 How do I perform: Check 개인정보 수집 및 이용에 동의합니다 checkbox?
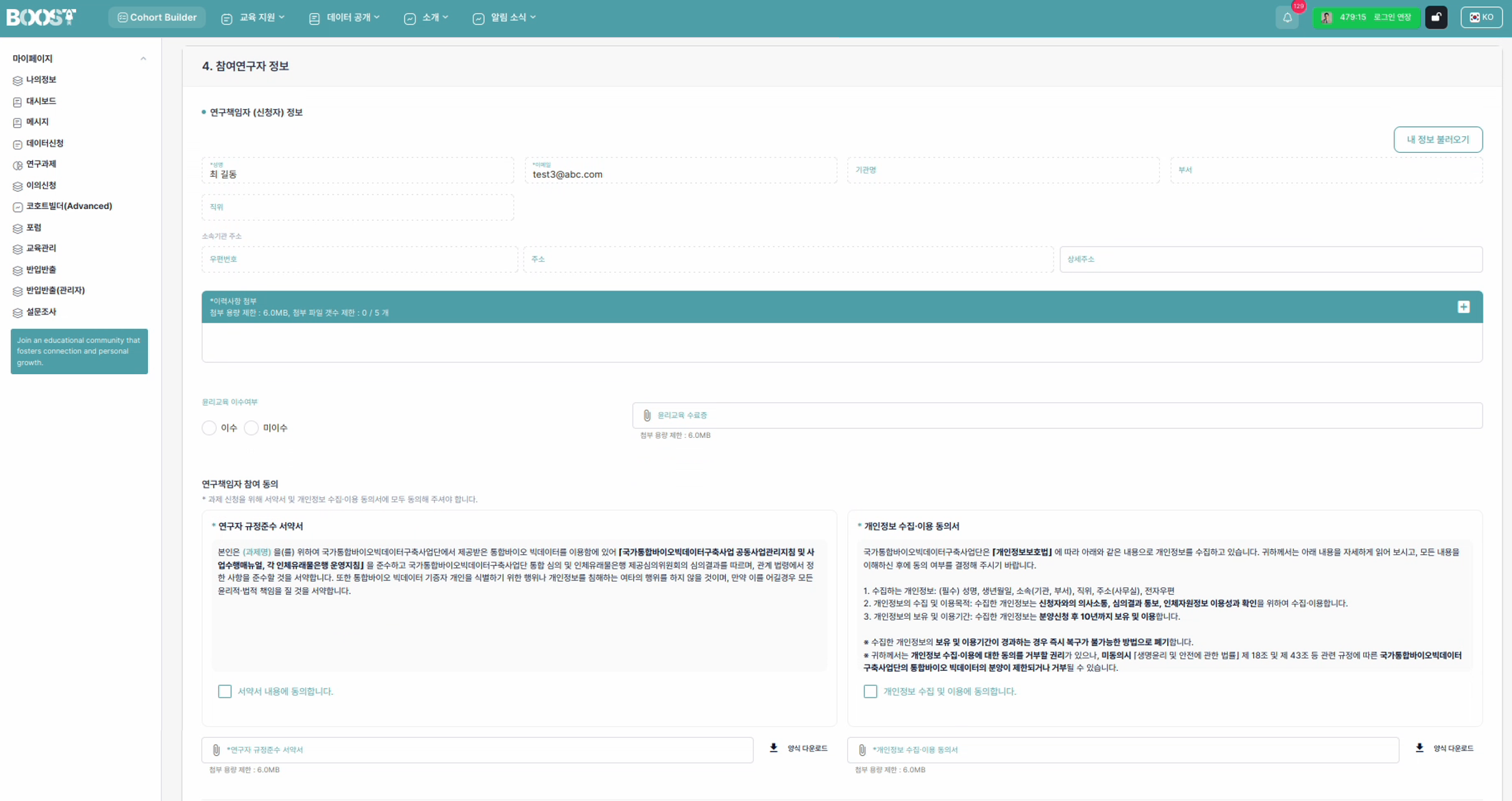[x=870, y=691]
